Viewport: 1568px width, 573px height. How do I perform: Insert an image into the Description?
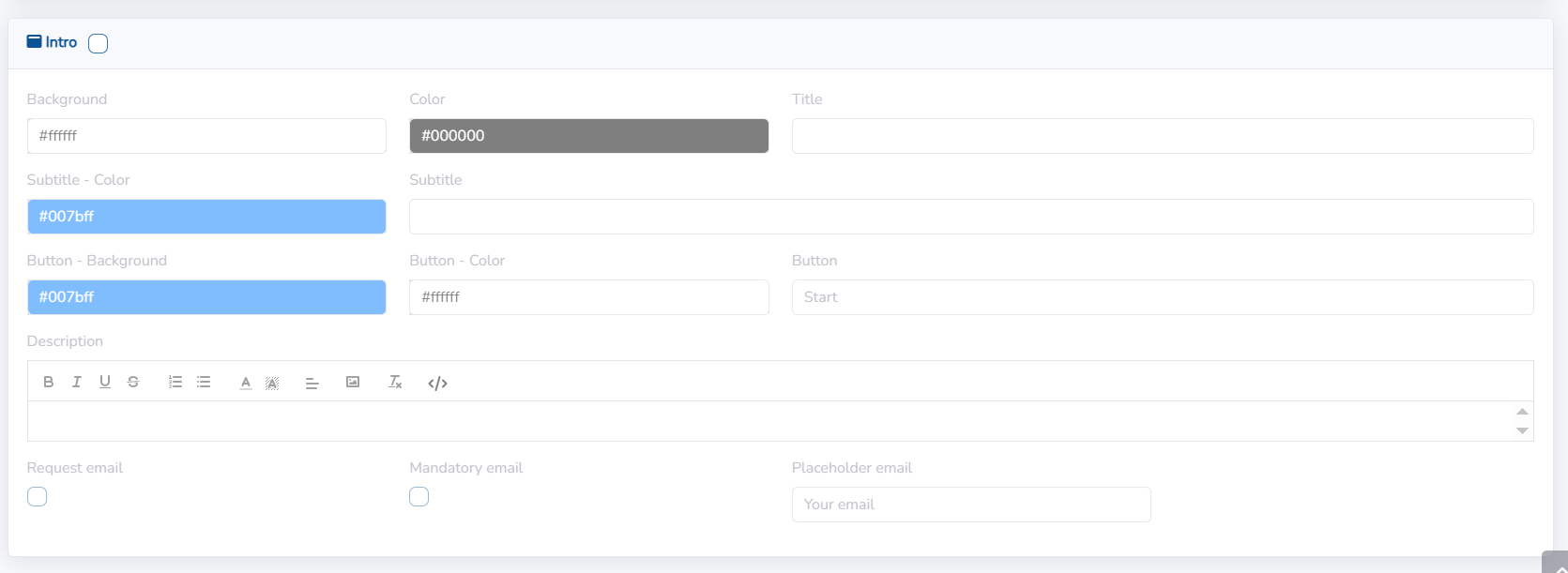tap(353, 382)
